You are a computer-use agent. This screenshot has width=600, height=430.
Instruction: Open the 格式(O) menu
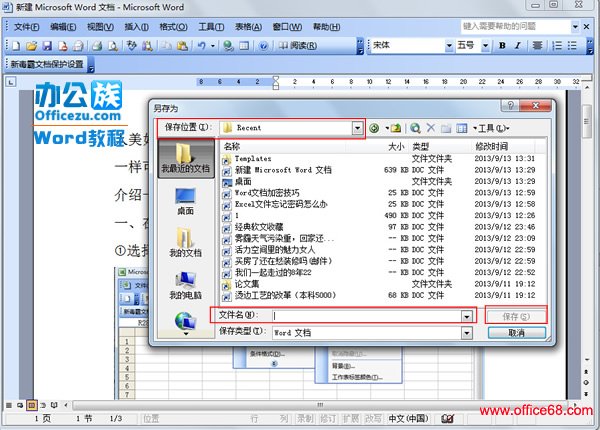click(x=173, y=27)
